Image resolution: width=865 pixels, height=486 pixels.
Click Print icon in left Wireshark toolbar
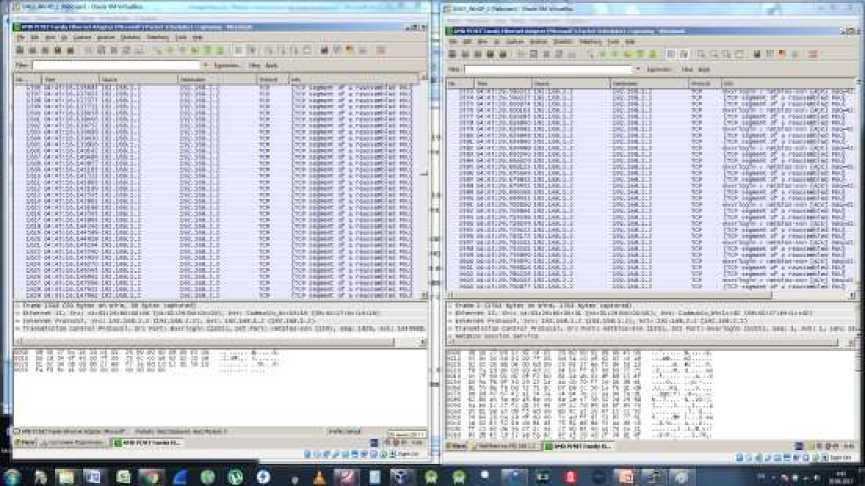point(140,51)
